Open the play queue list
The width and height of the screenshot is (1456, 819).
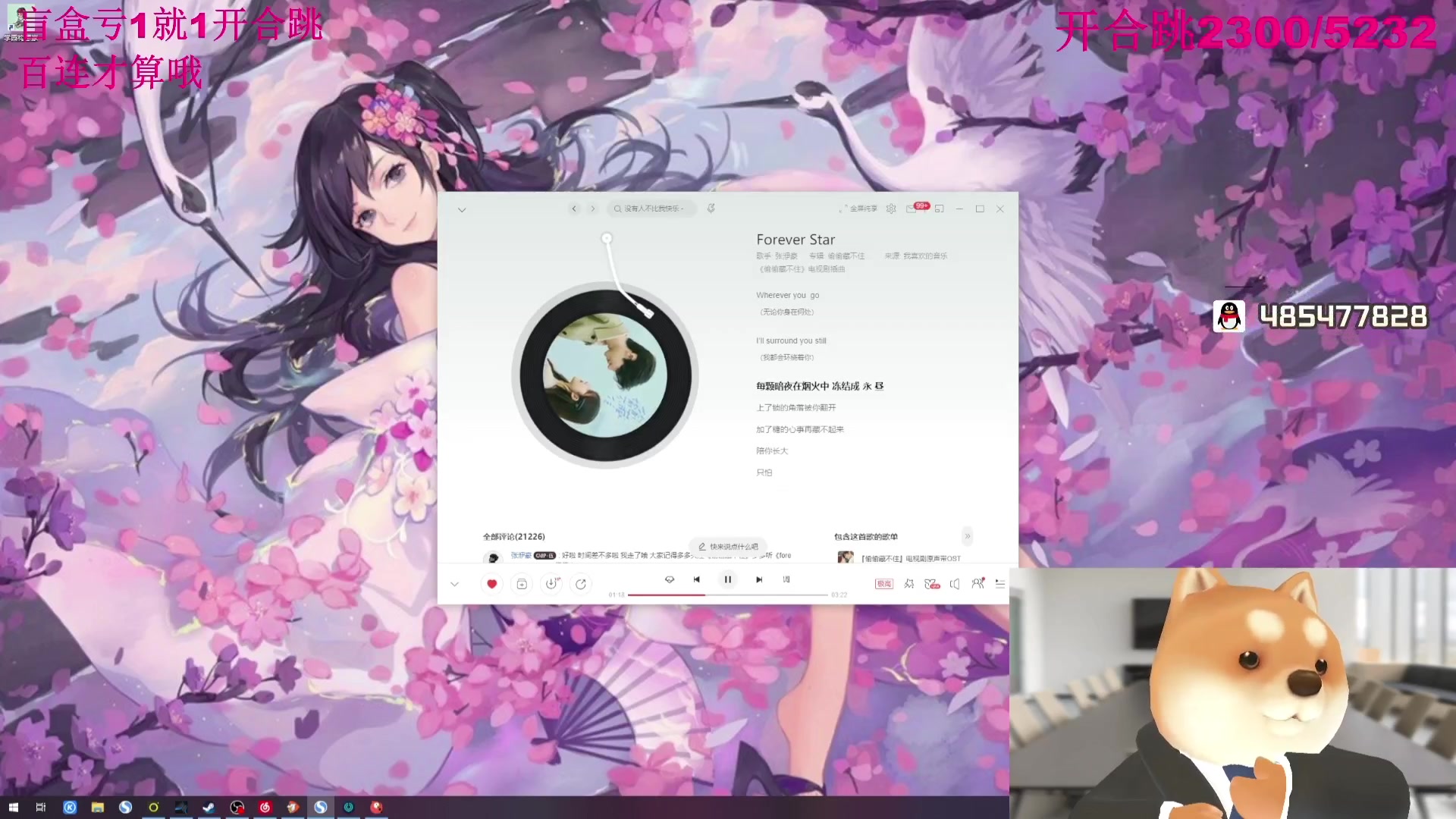(x=1000, y=584)
